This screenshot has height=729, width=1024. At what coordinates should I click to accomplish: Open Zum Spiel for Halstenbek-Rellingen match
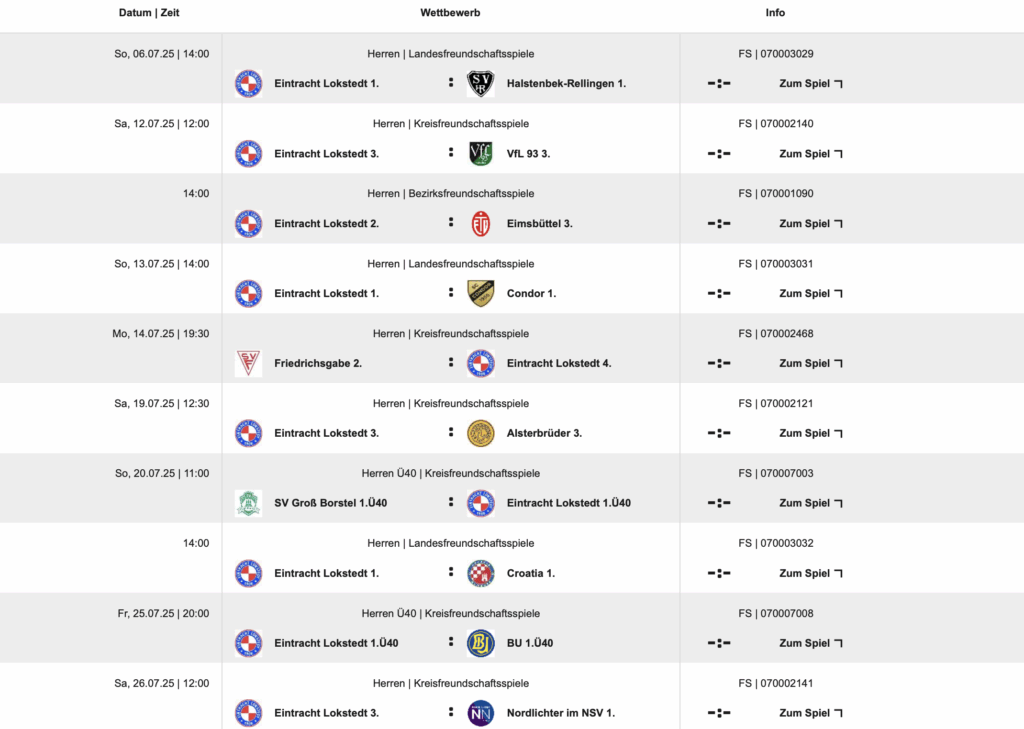pyautogui.click(x=810, y=84)
